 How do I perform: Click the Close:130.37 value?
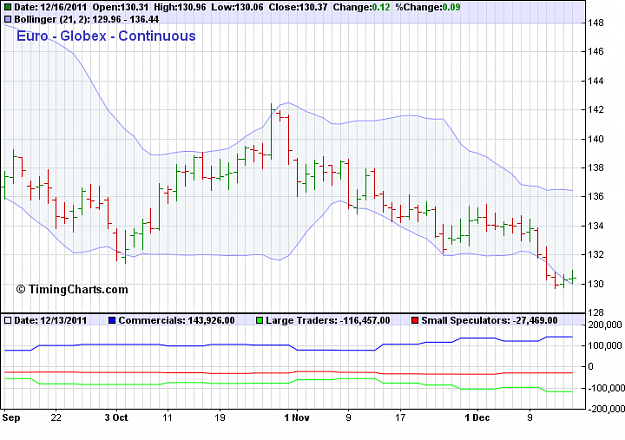coord(298,7)
